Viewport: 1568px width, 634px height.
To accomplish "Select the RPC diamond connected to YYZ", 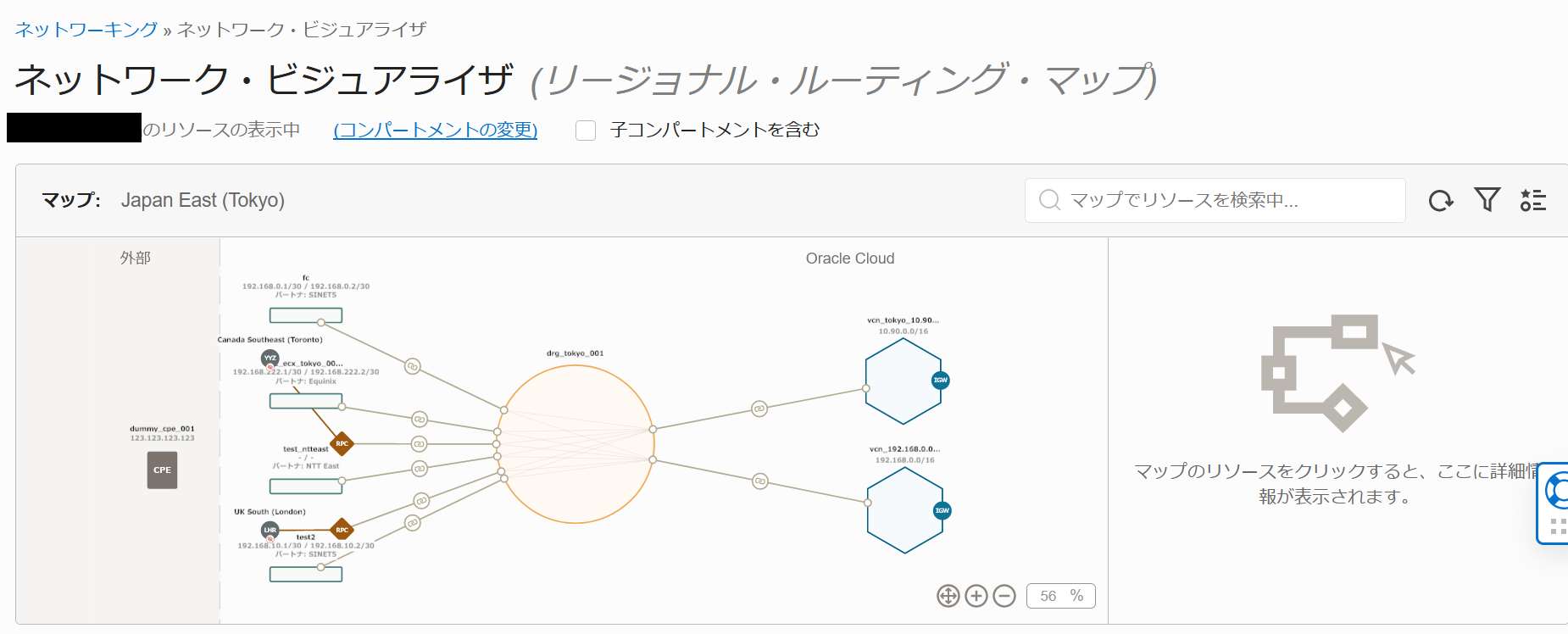I will click(x=342, y=443).
